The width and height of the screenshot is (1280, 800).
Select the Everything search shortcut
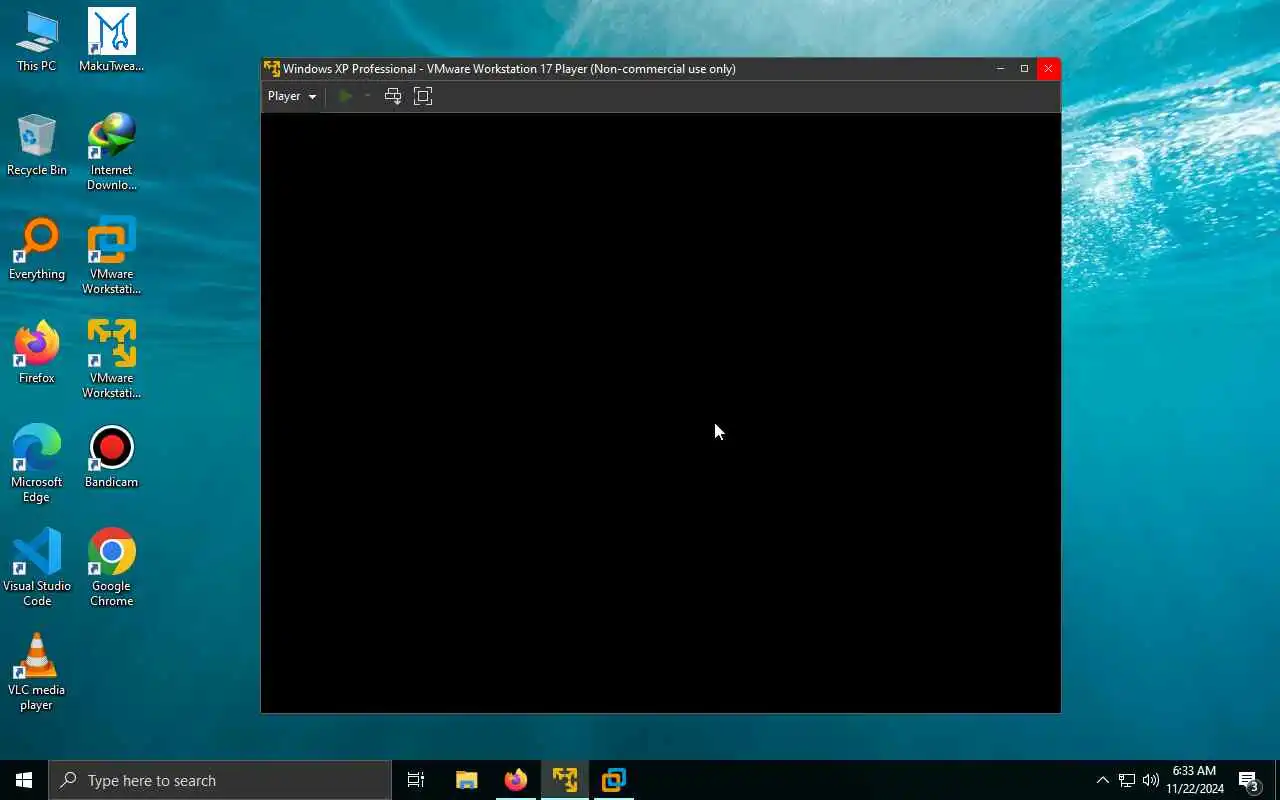pyautogui.click(x=37, y=249)
